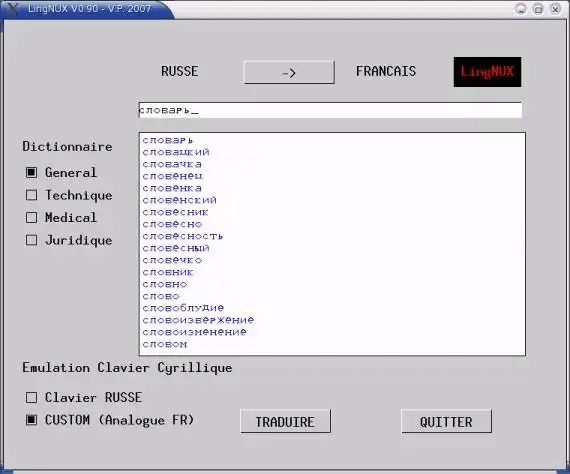Viewport: 570px width, 474px height.
Task: Select the Juridique dictionary checkbox
Action: [32, 240]
